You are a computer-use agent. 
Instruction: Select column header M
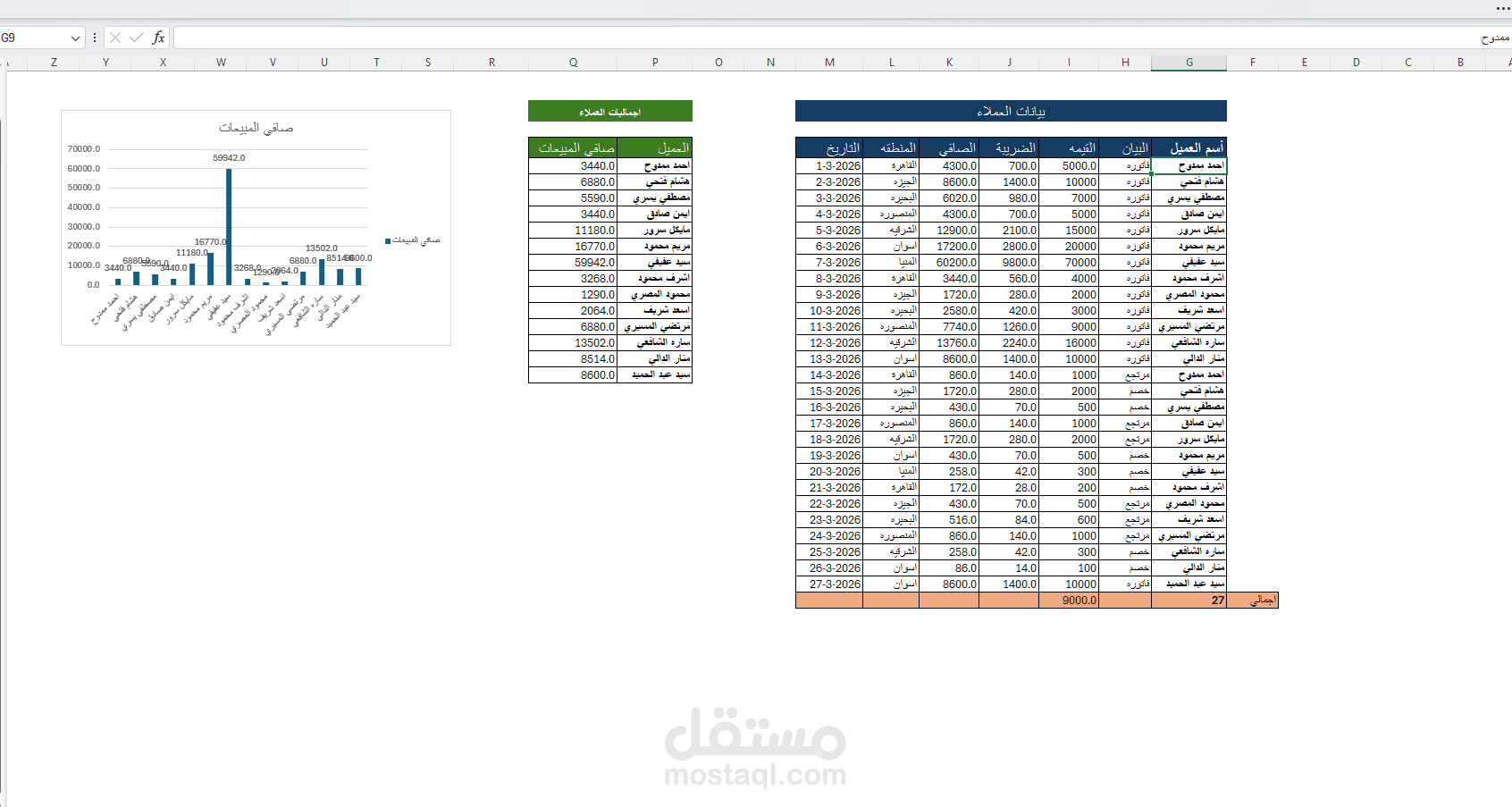(829, 63)
